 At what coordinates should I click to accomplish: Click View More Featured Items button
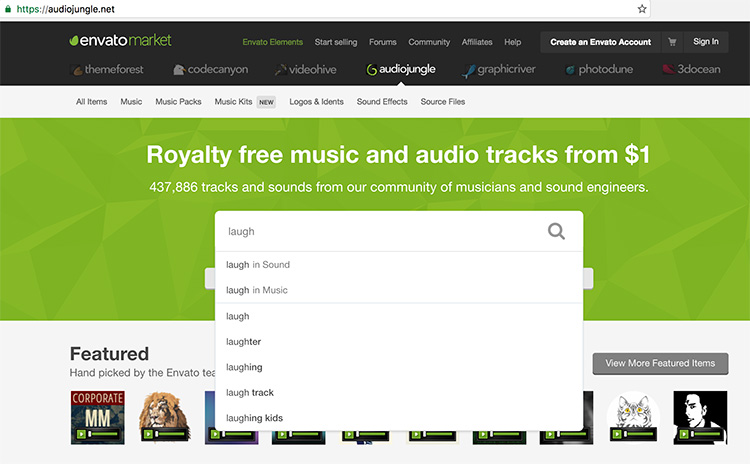(660, 363)
